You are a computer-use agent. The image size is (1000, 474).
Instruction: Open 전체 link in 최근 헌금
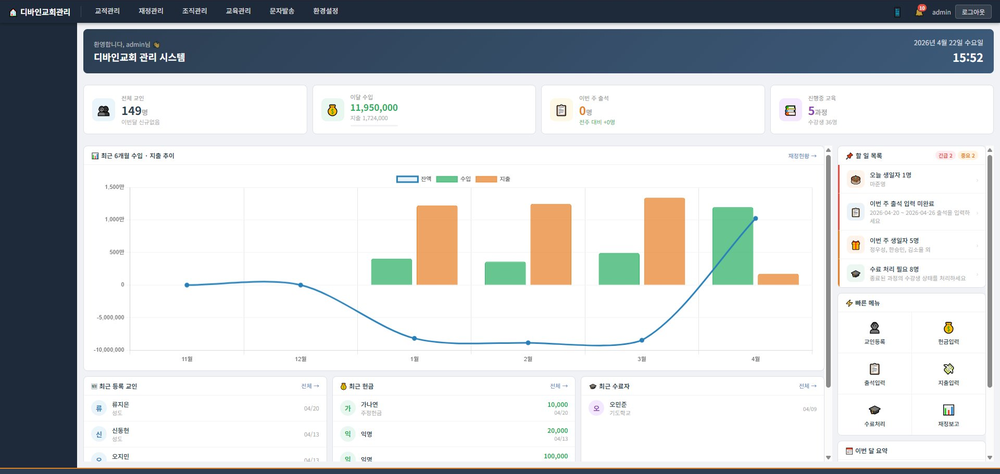pos(559,386)
